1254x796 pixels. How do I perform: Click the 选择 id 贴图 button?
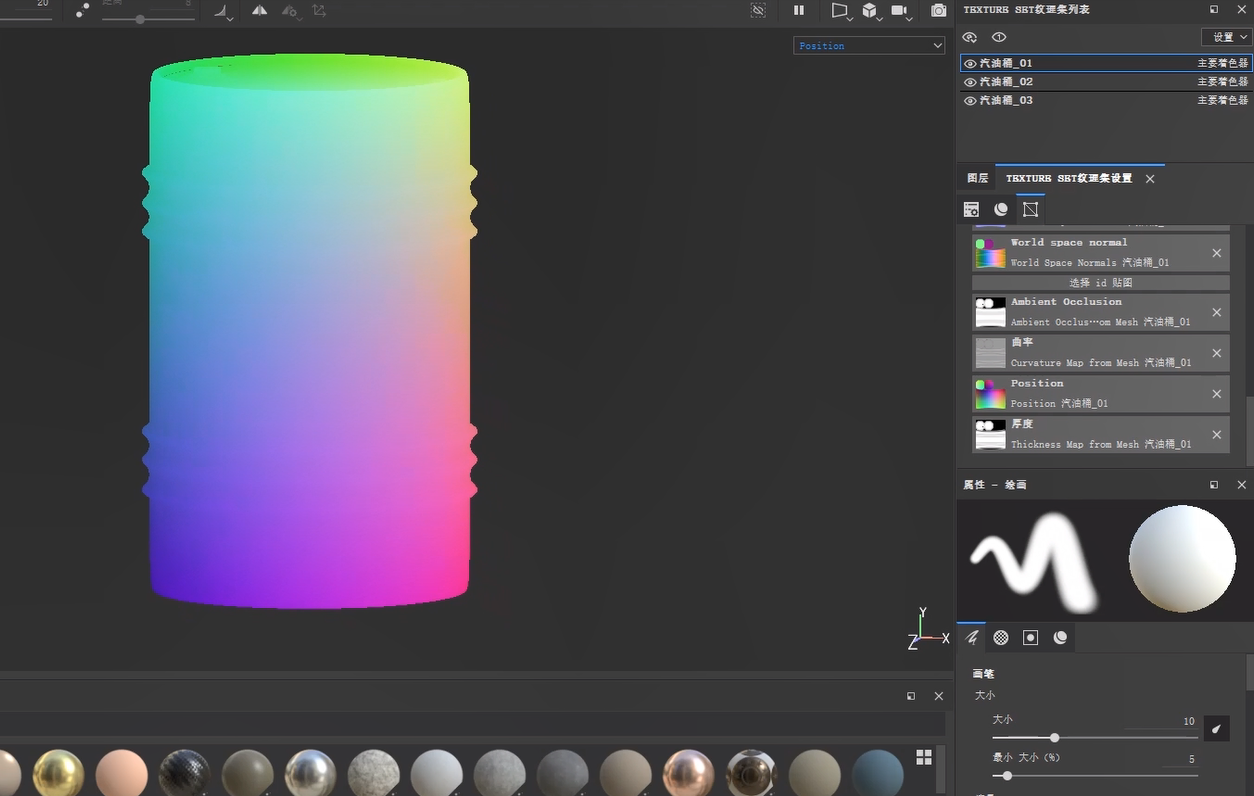point(1100,283)
